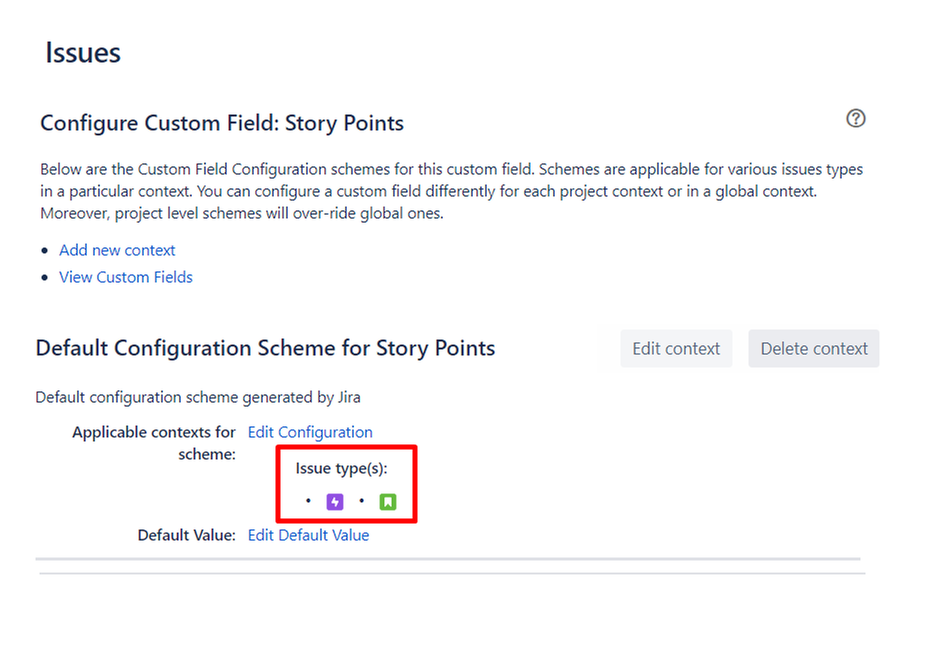This screenshot has height=645, width=932.
Task: Go to View Custom Fields
Action: (x=126, y=277)
